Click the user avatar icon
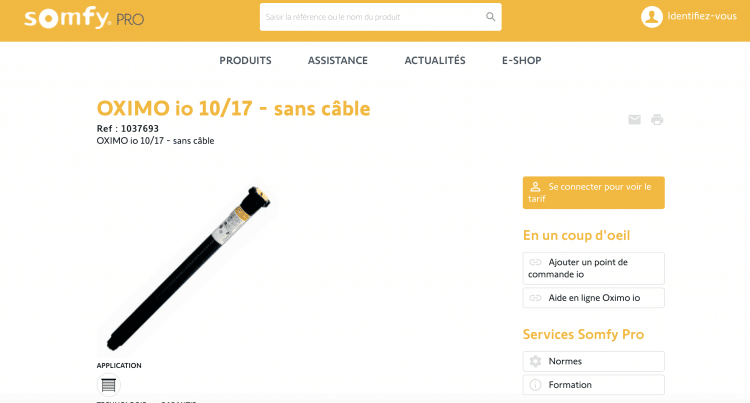The height and width of the screenshot is (403, 750). click(x=651, y=17)
